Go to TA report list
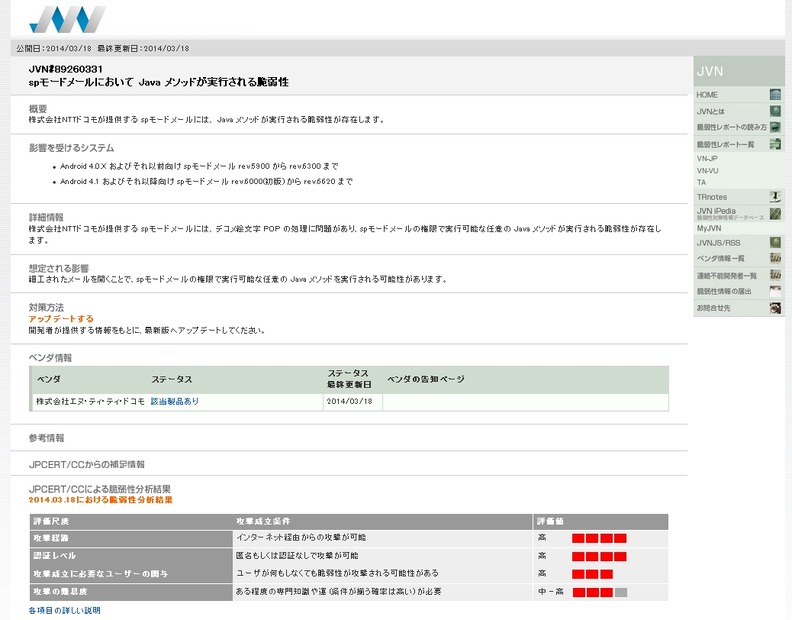792x620 pixels. pyautogui.click(x=701, y=182)
